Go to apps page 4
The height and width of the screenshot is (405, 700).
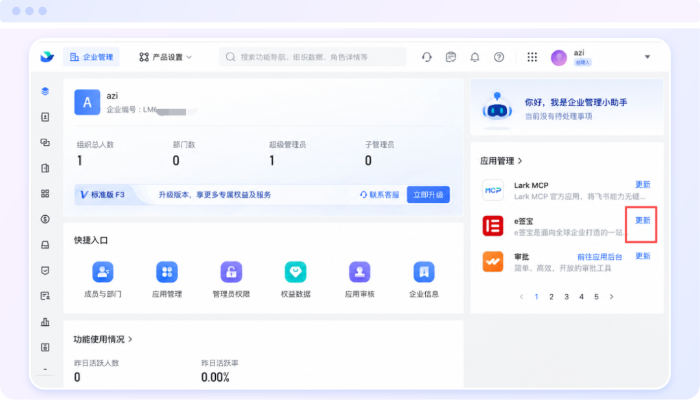pos(581,296)
